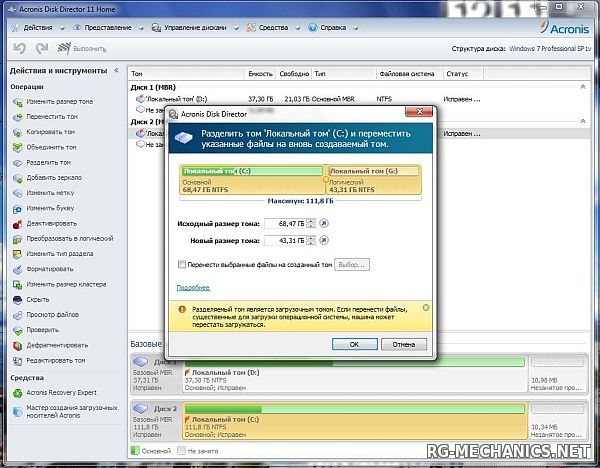Click the Copy volume icon
Viewport: 600px width, 468px height.
18,132
